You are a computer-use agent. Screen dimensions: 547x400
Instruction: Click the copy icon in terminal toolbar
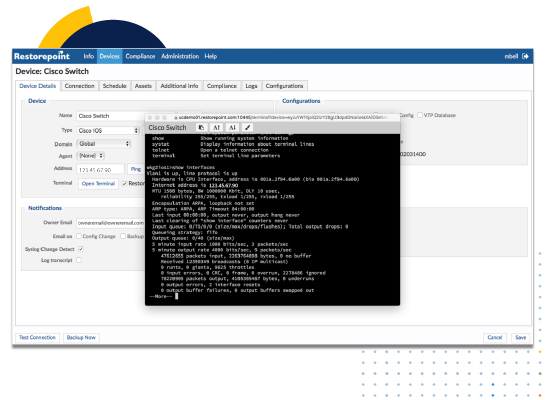[x=201, y=128]
